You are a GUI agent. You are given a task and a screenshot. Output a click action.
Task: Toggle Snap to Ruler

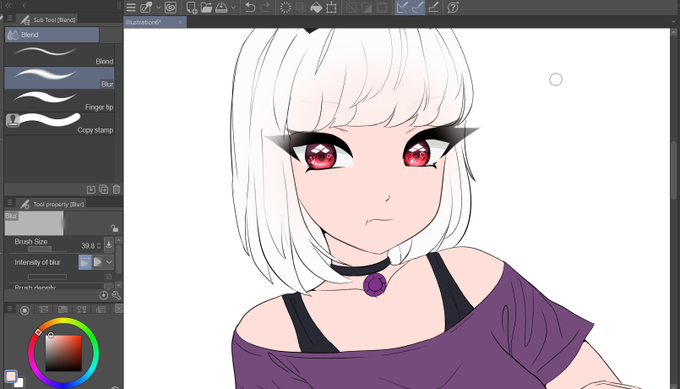point(402,7)
